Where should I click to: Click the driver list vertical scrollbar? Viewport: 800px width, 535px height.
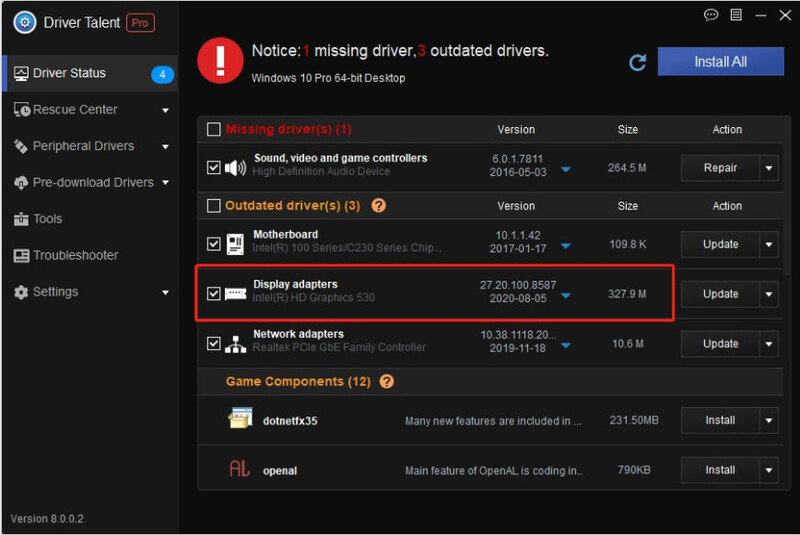pos(787,195)
